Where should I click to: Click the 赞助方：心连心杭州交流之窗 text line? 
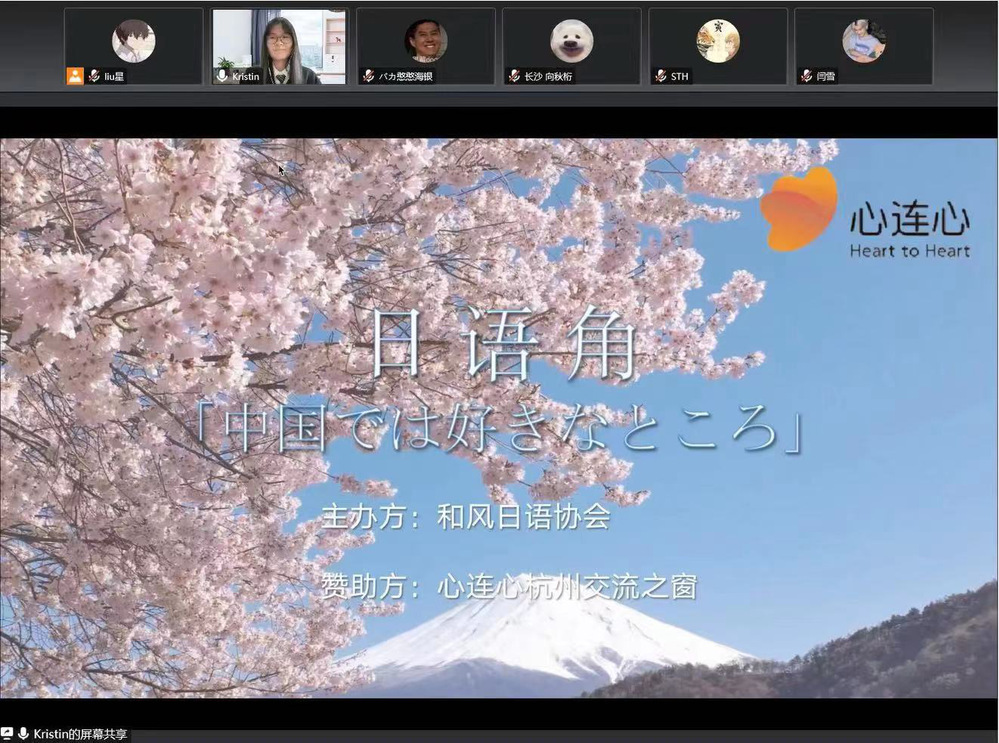pos(509,587)
